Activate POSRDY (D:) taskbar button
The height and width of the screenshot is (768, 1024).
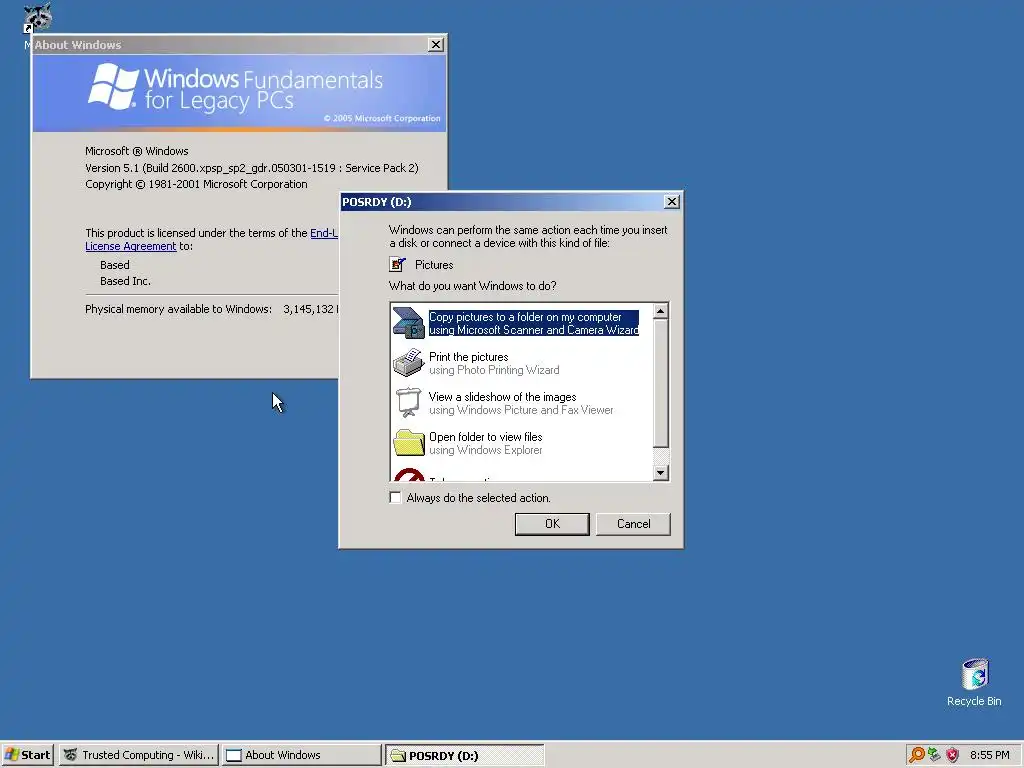click(x=464, y=755)
